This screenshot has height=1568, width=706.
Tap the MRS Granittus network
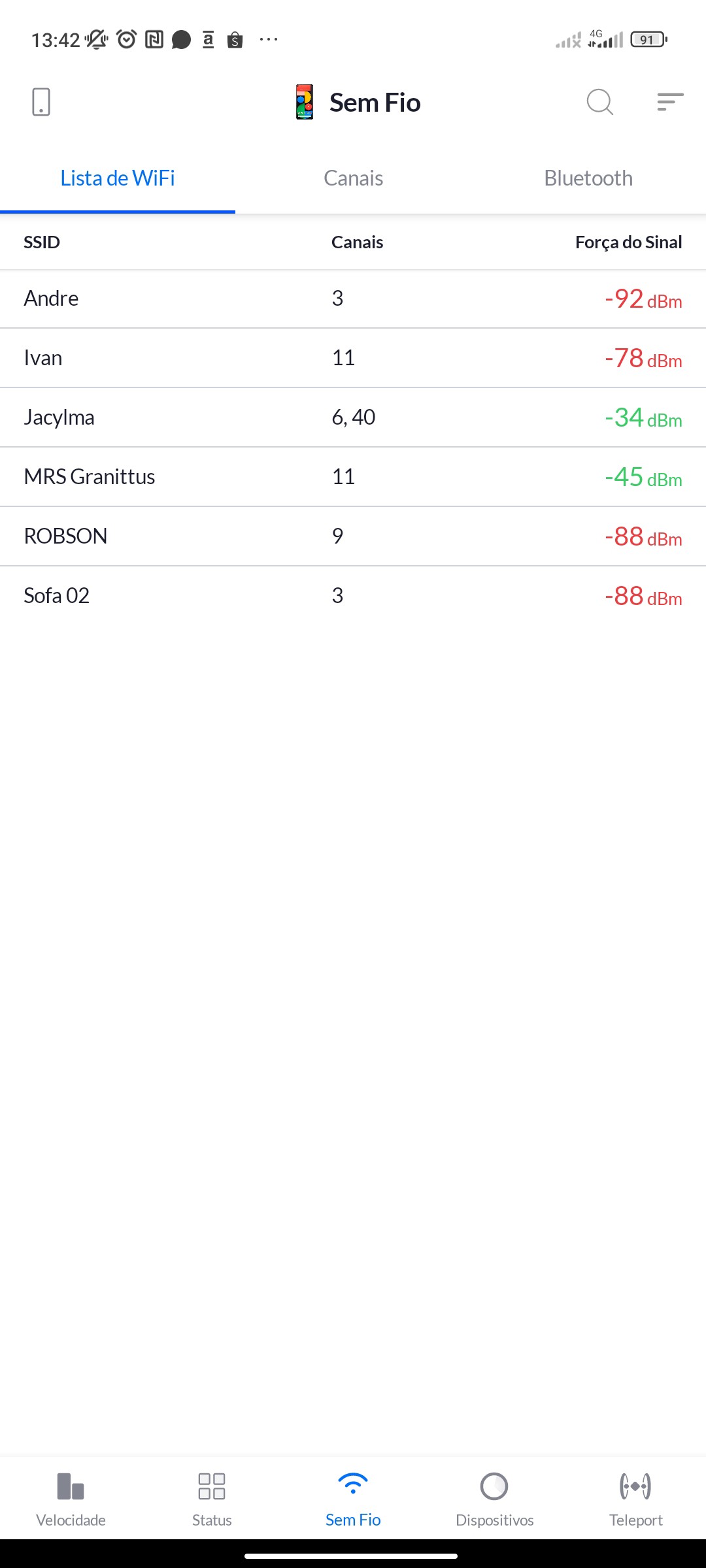pos(353,477)
